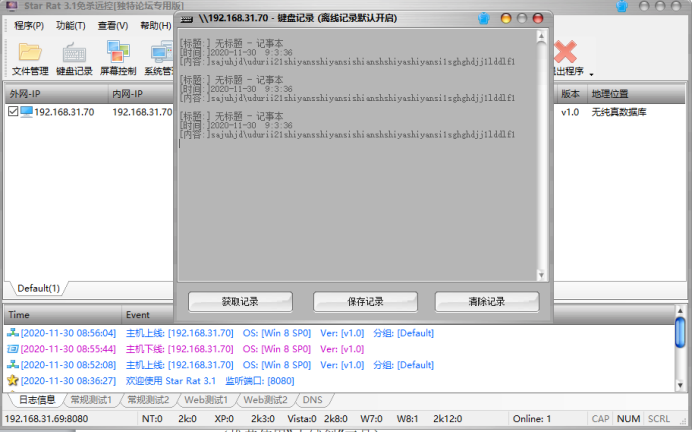Minimize the keylogger dialog with orange button
Viewport: 693px width, 432px height.
[x=506, y=18]
